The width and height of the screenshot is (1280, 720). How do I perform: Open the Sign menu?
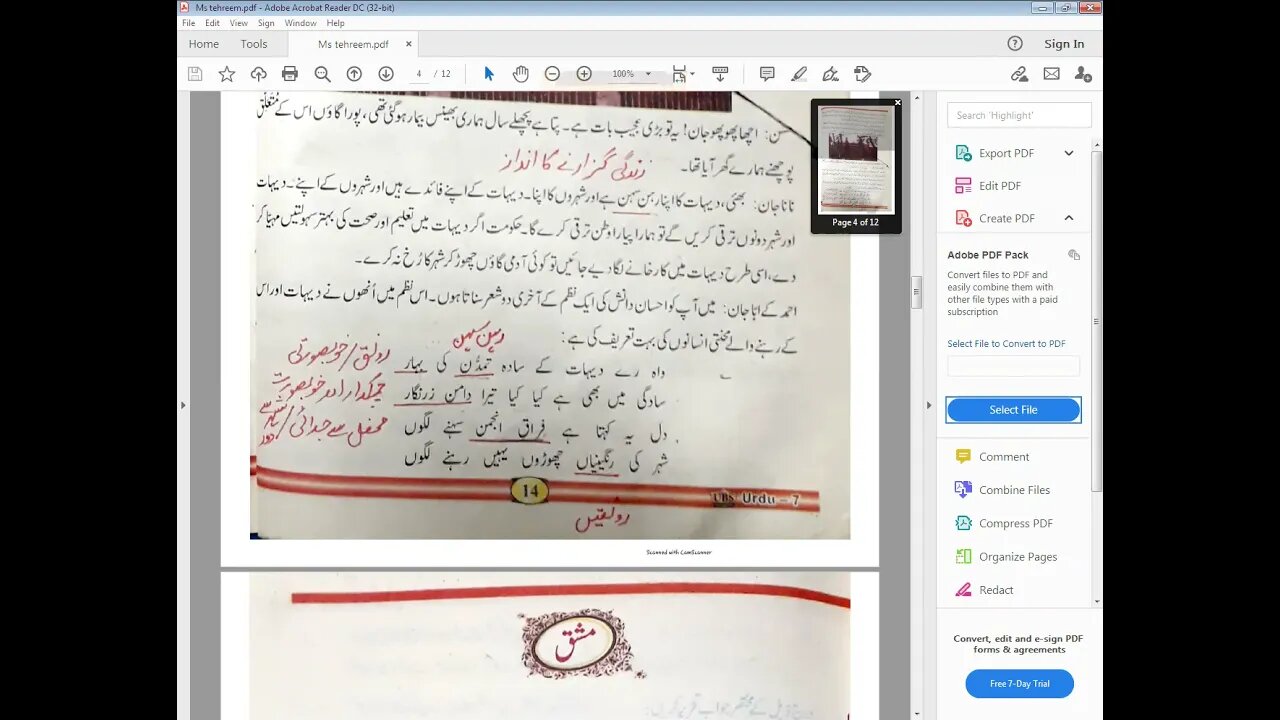(x=266, y=23)
